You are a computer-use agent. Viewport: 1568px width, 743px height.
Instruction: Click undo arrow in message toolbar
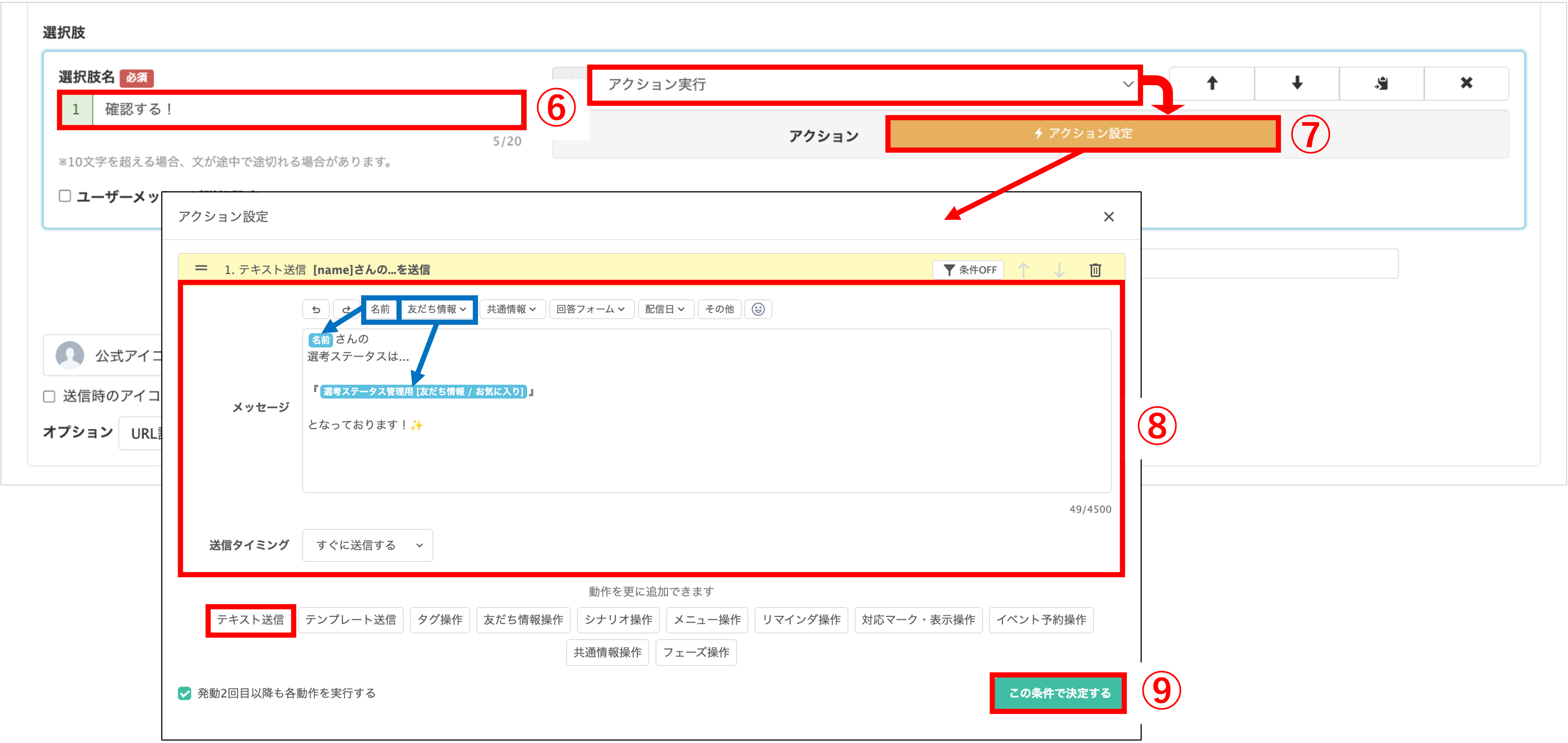(316, 309)
